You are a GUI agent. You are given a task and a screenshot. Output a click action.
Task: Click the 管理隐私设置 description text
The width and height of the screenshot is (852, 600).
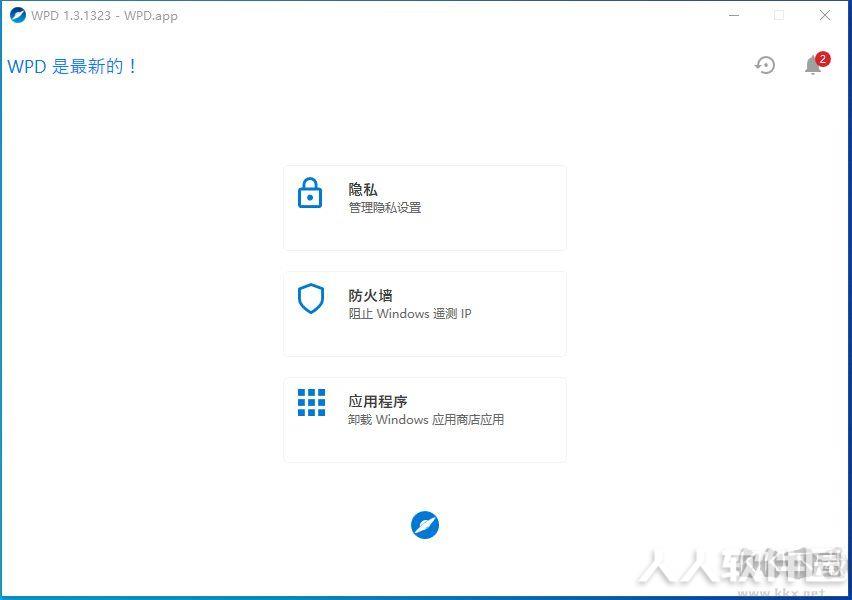[x=385, y=208]
